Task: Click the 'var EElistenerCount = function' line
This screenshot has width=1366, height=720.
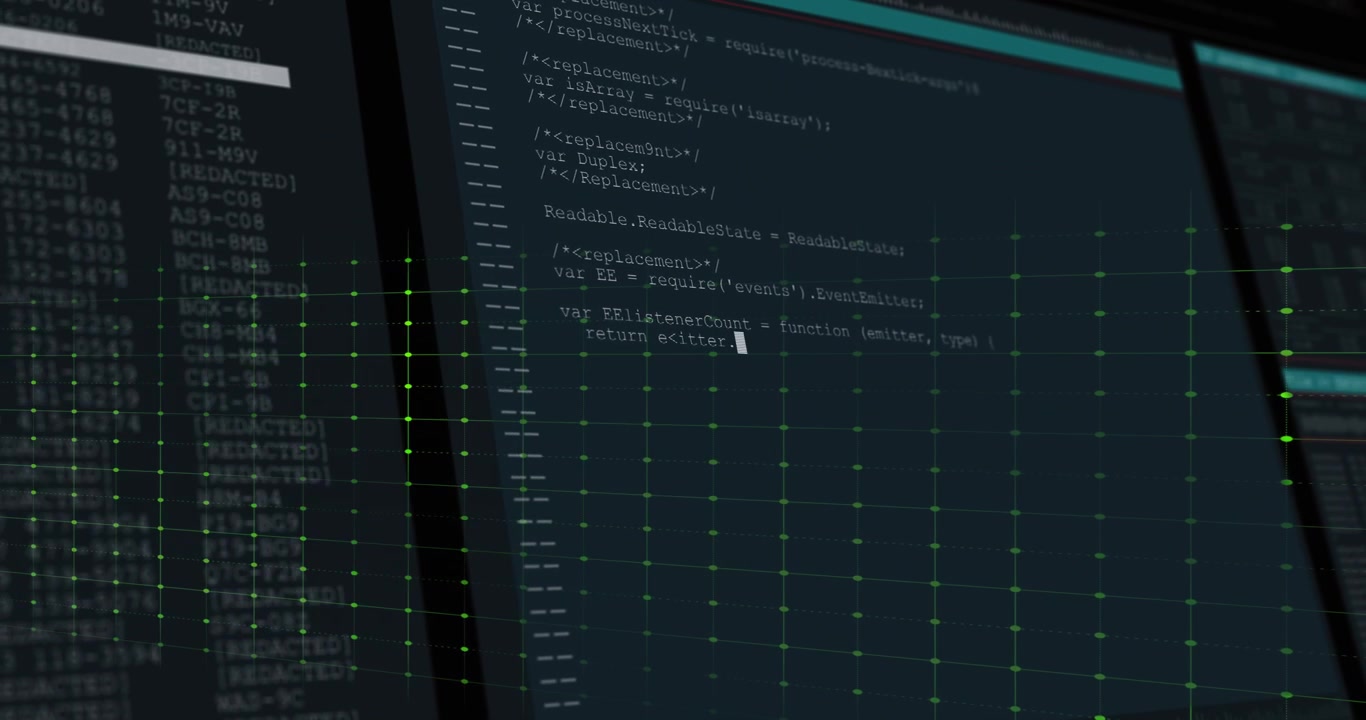Action: tap(776, 328)
